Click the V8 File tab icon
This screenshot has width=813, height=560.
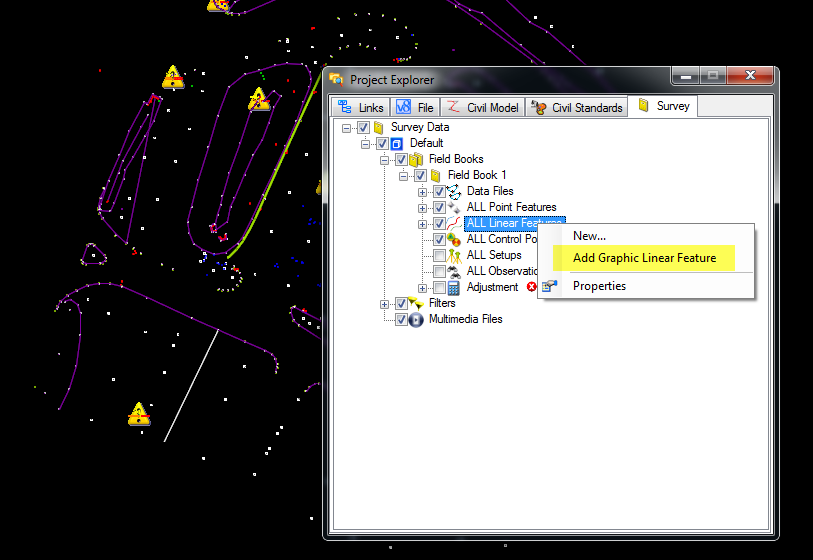coord(403,107)
